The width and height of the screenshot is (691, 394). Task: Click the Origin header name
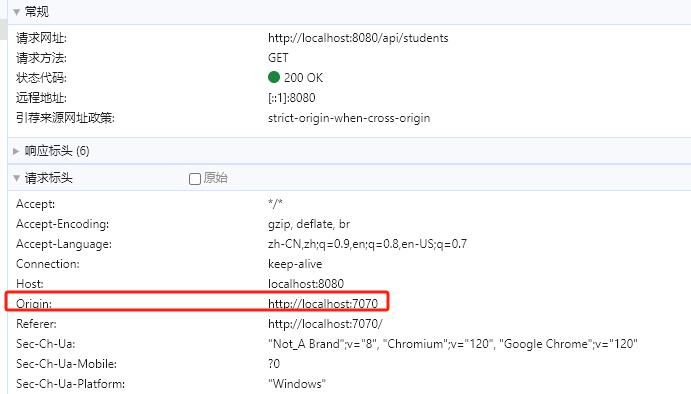pyautogui.click(x=33, y=304)
